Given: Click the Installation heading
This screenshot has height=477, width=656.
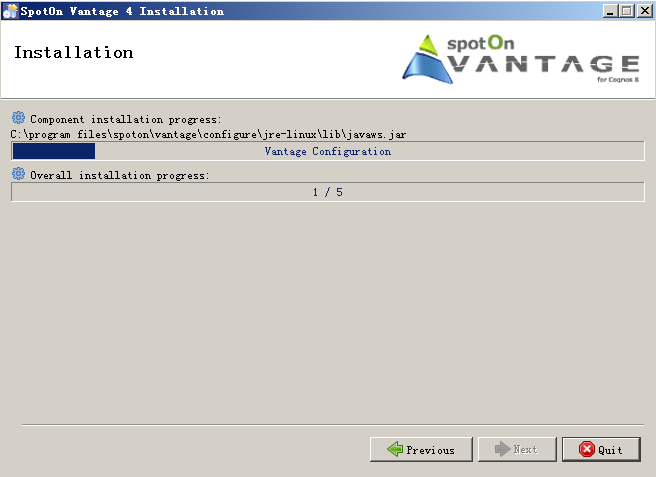Looking at the screenshot, I should coord(74,53).
